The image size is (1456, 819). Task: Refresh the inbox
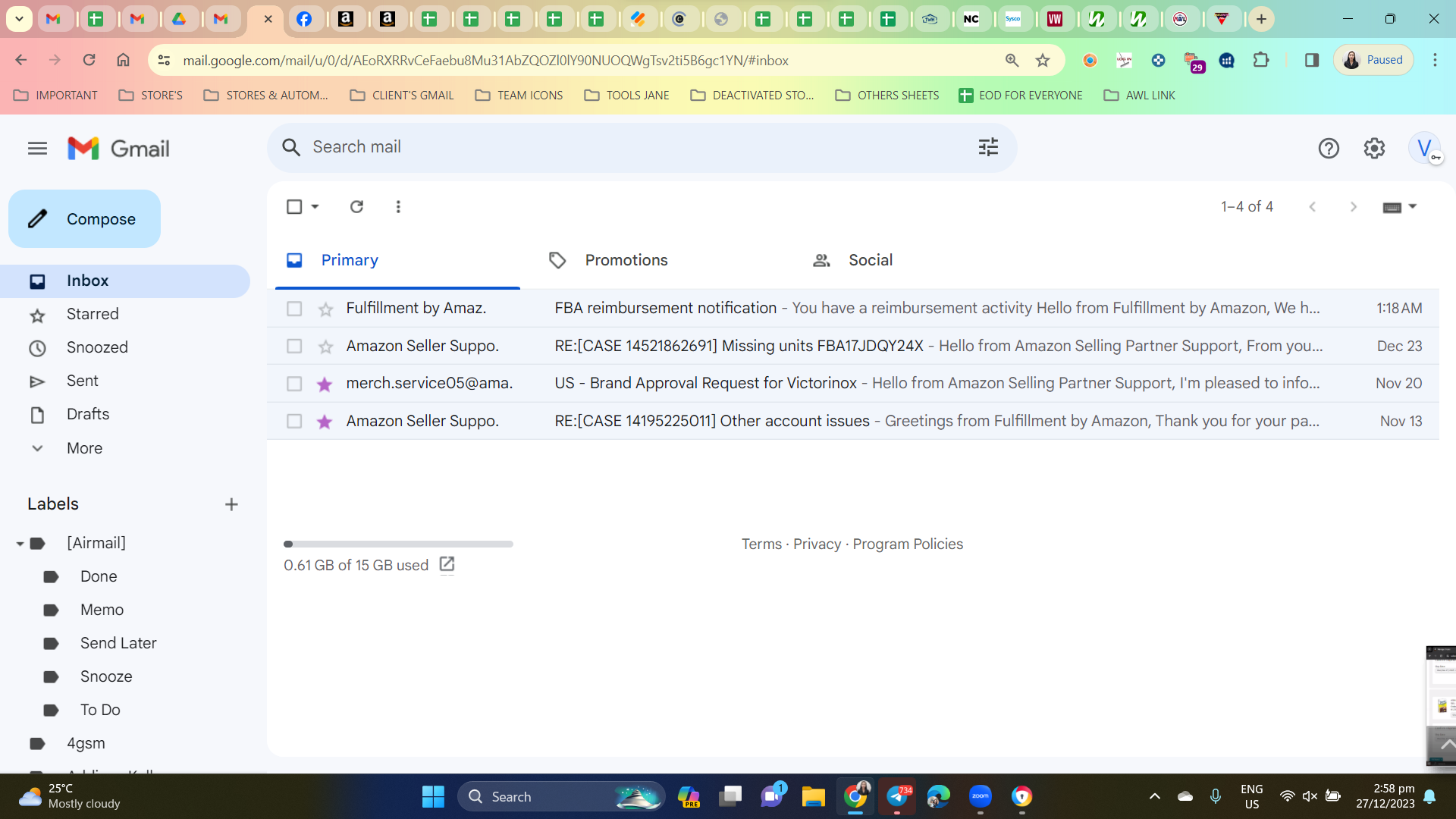[356, 206]
